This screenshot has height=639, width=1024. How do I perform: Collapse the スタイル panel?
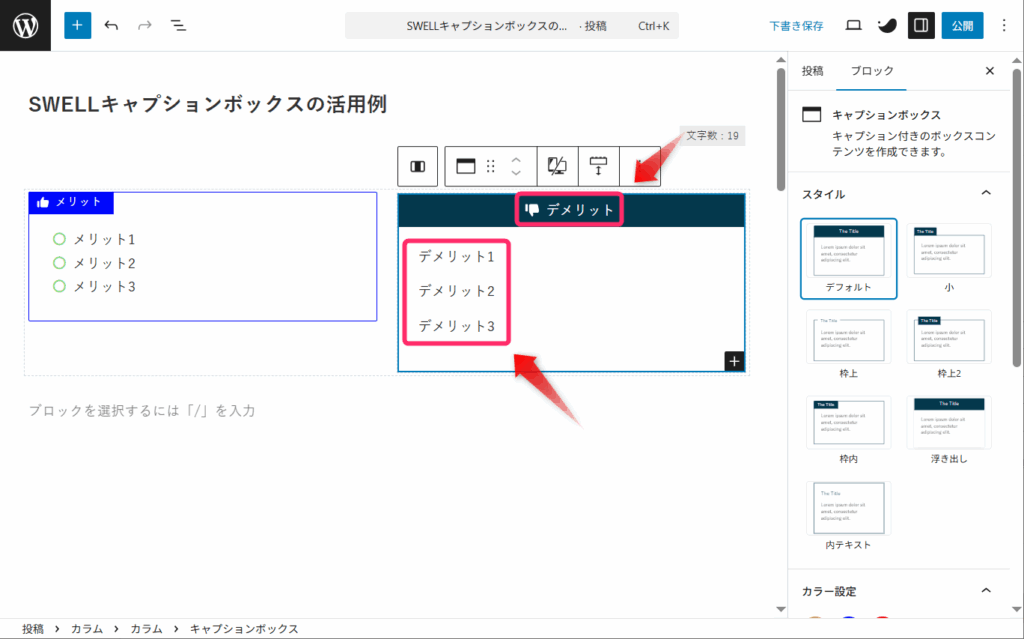986,193
